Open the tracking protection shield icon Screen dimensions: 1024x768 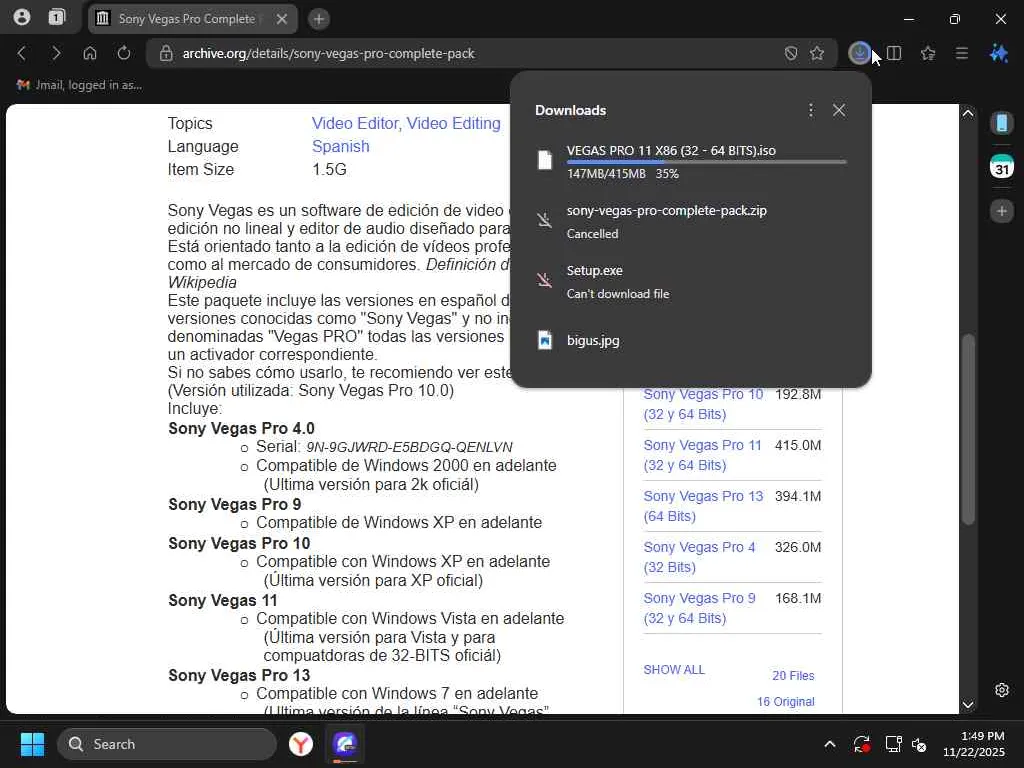click(x=791, y=54)
